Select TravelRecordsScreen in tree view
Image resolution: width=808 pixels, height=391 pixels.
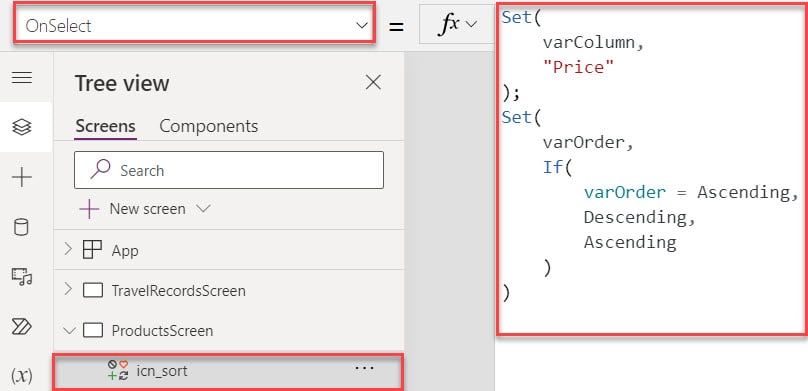point(178,291)
